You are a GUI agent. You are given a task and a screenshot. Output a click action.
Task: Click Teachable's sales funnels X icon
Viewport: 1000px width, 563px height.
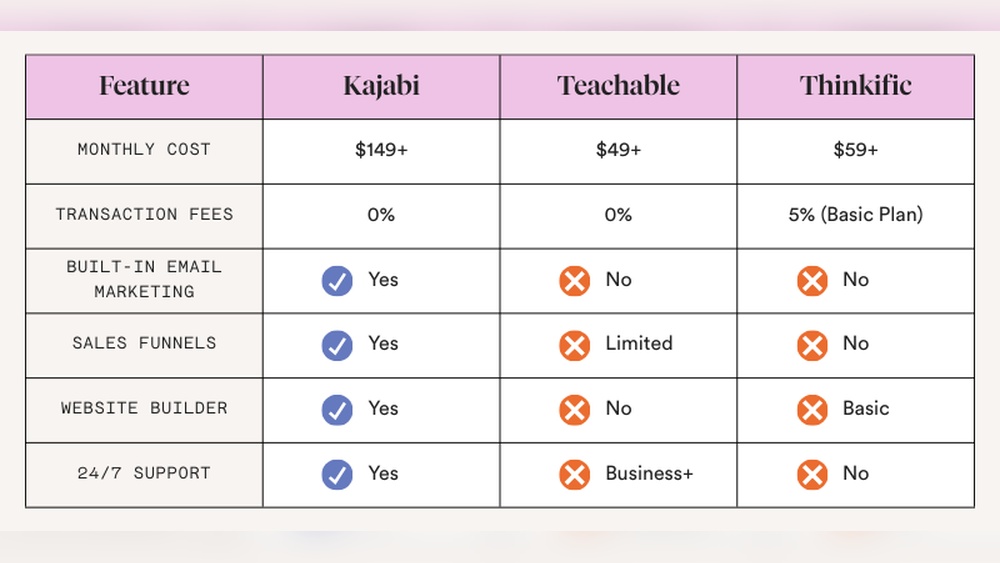click(x=574, y=345)
